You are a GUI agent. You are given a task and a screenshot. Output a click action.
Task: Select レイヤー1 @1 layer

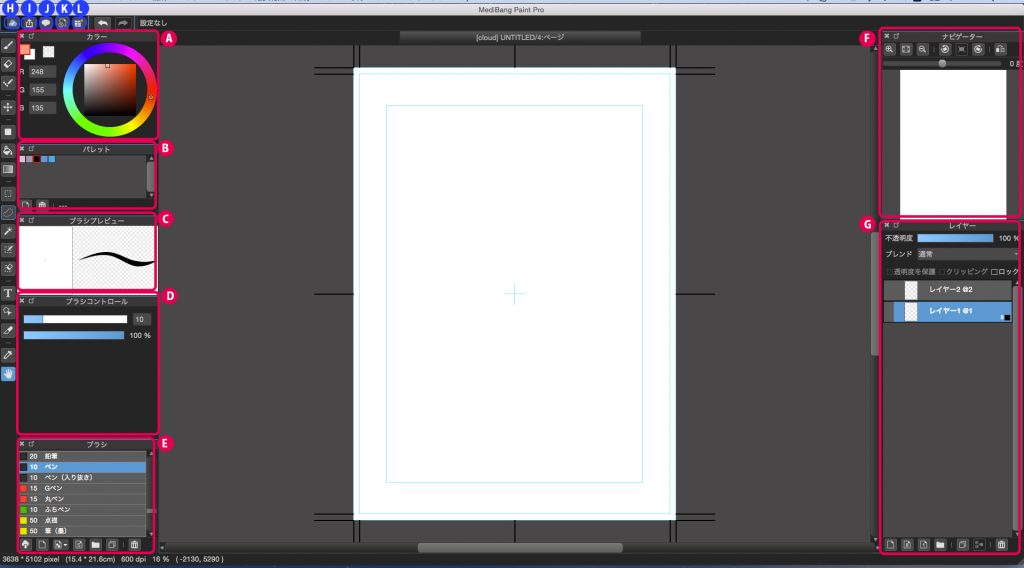[x=950, y=311]
